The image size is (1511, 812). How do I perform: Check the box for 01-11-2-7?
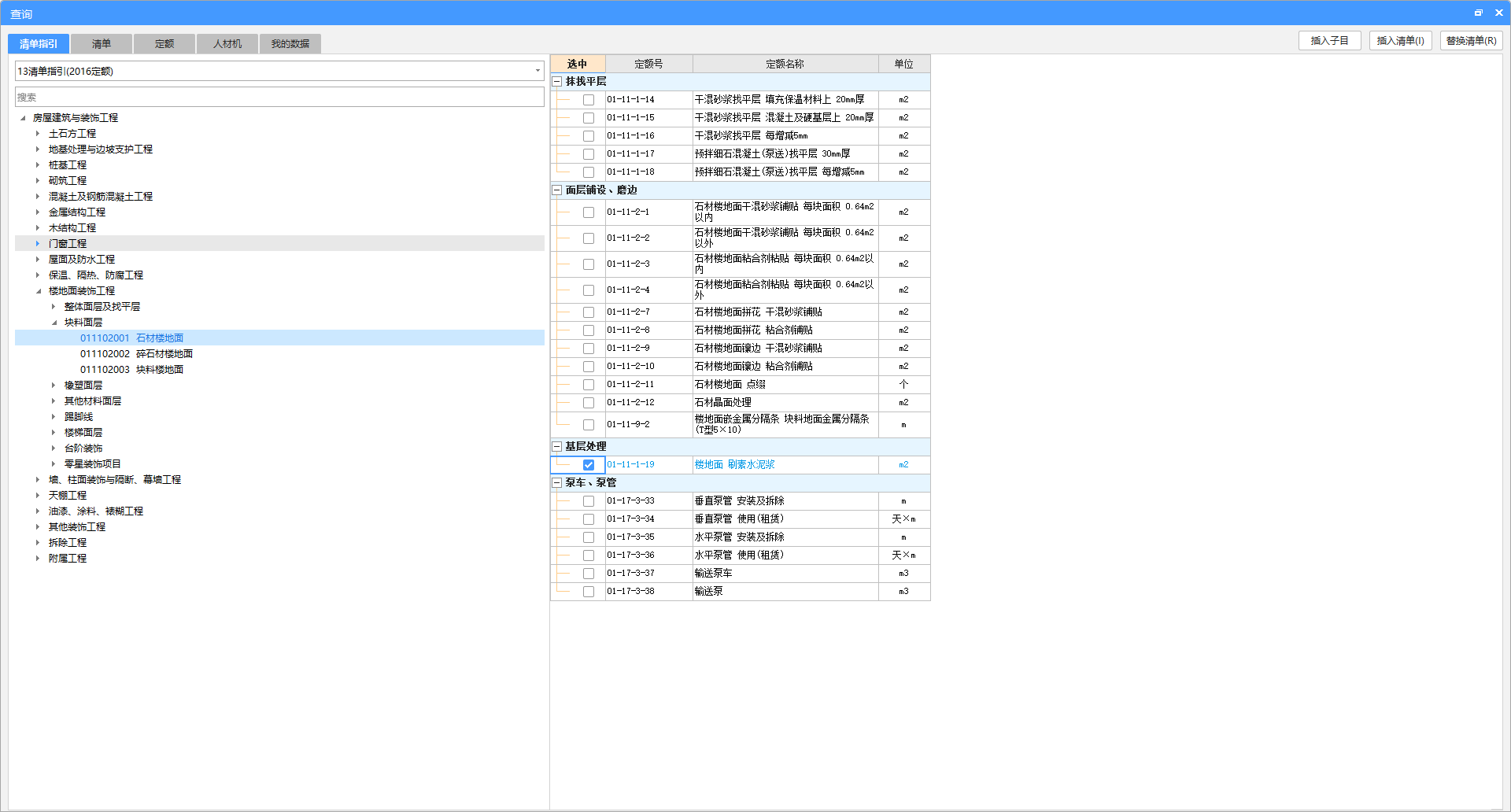pyautogui.click(x=589, y=312)
